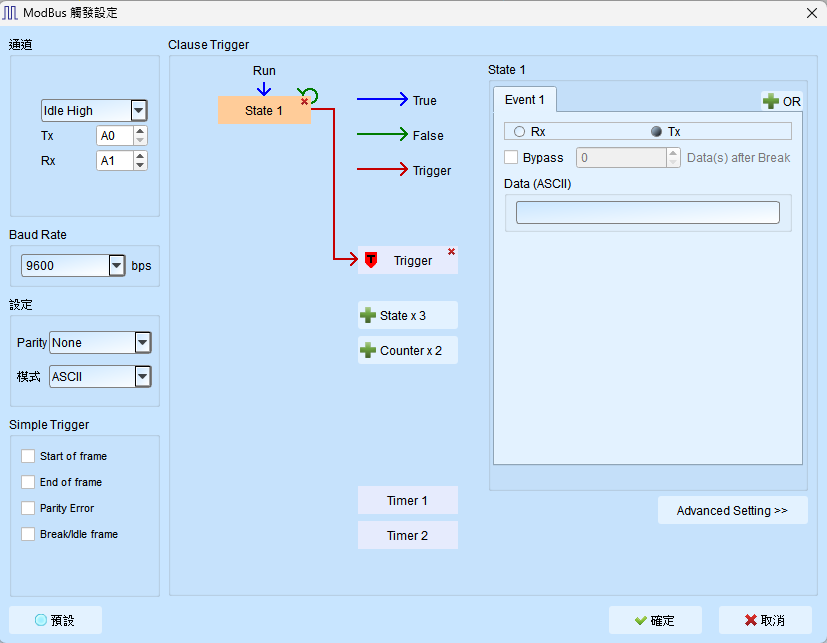Select the Trigger block
The height and width of the screenshot is (643, 827).
coord(408,260)
